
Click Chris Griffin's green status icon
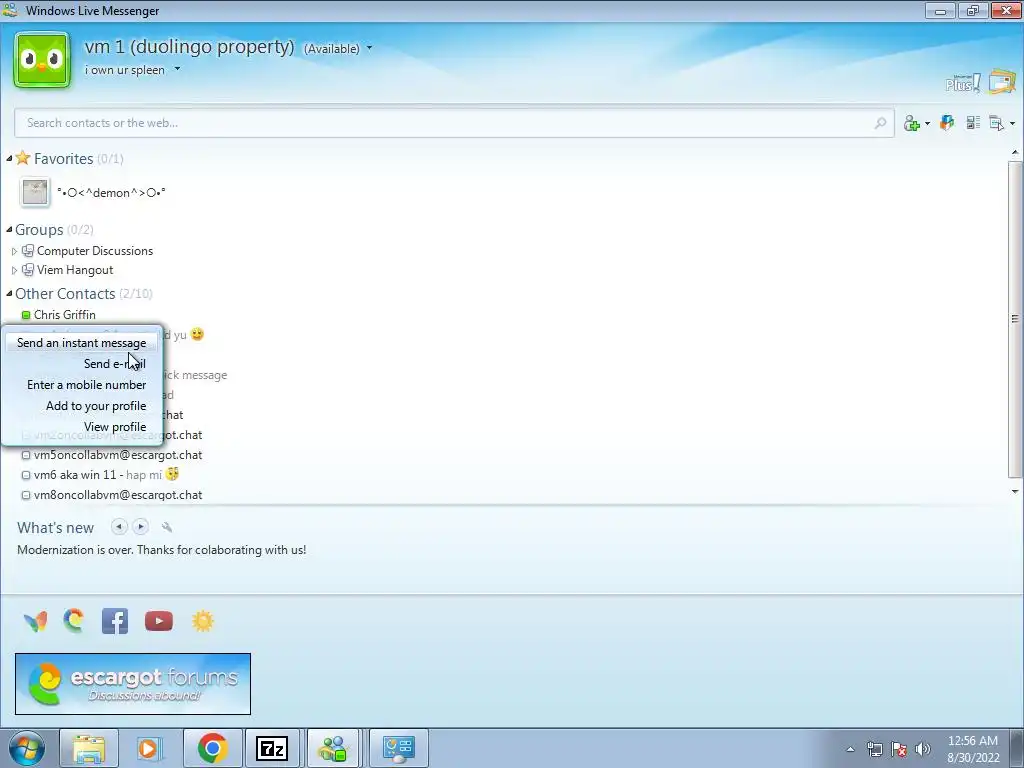pyautogui.click(x=26, y=315)
